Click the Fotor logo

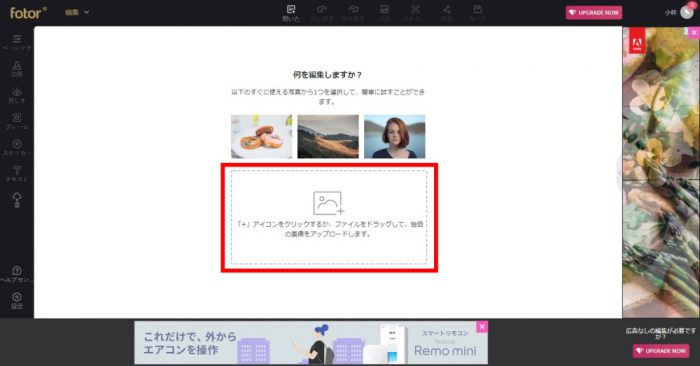[x=28, y=12]
